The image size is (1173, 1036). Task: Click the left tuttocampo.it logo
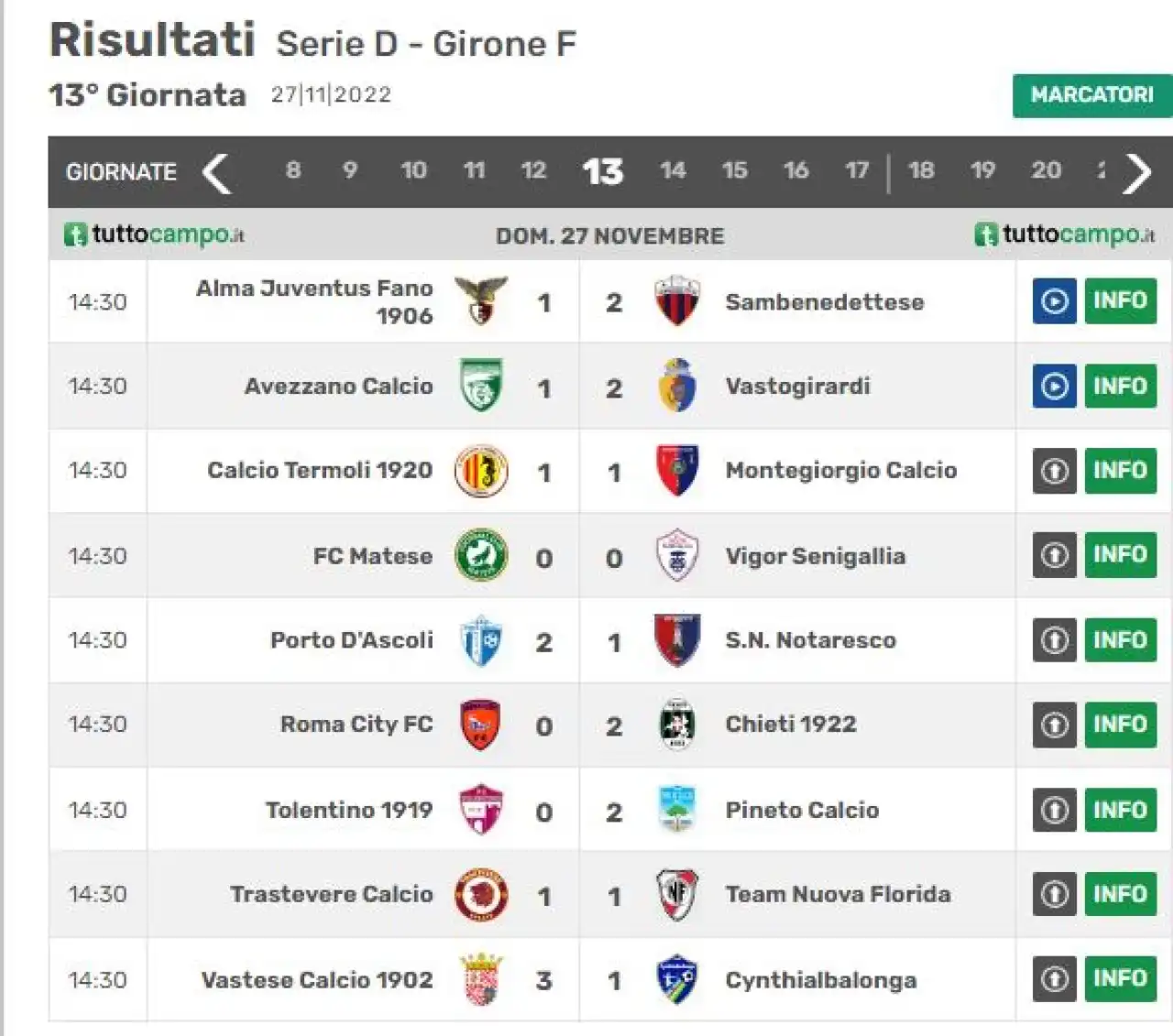154,234
